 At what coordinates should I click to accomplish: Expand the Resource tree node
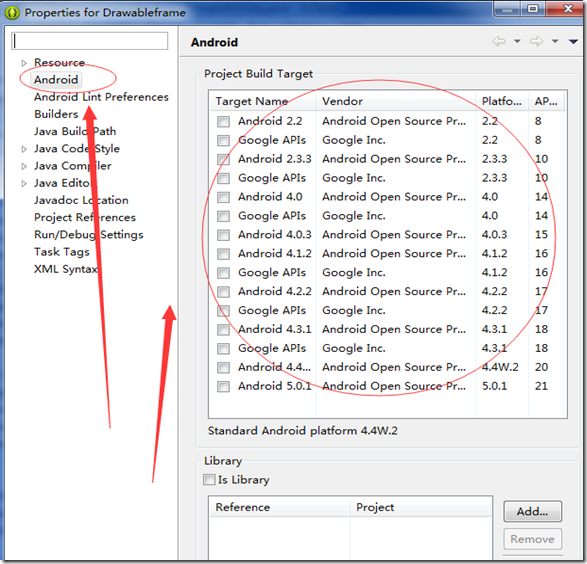point(24,63)
